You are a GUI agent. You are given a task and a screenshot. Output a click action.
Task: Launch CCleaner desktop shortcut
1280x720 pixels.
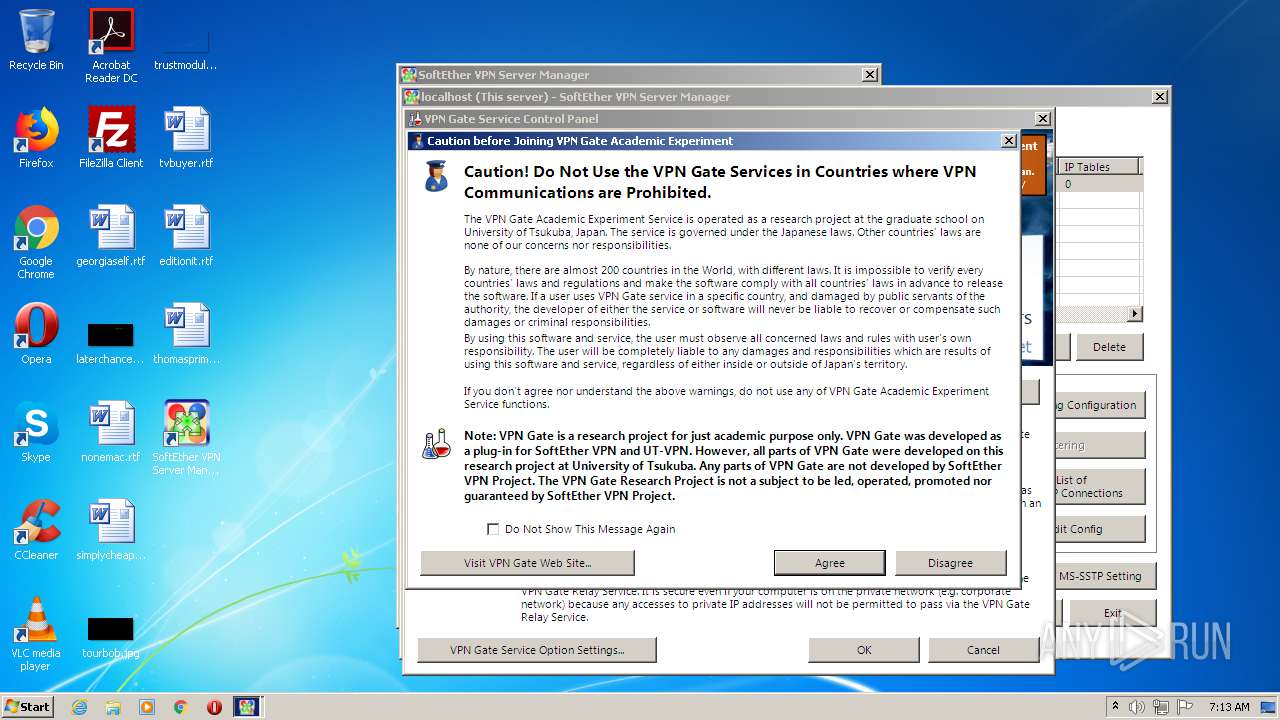pos(36,530)
